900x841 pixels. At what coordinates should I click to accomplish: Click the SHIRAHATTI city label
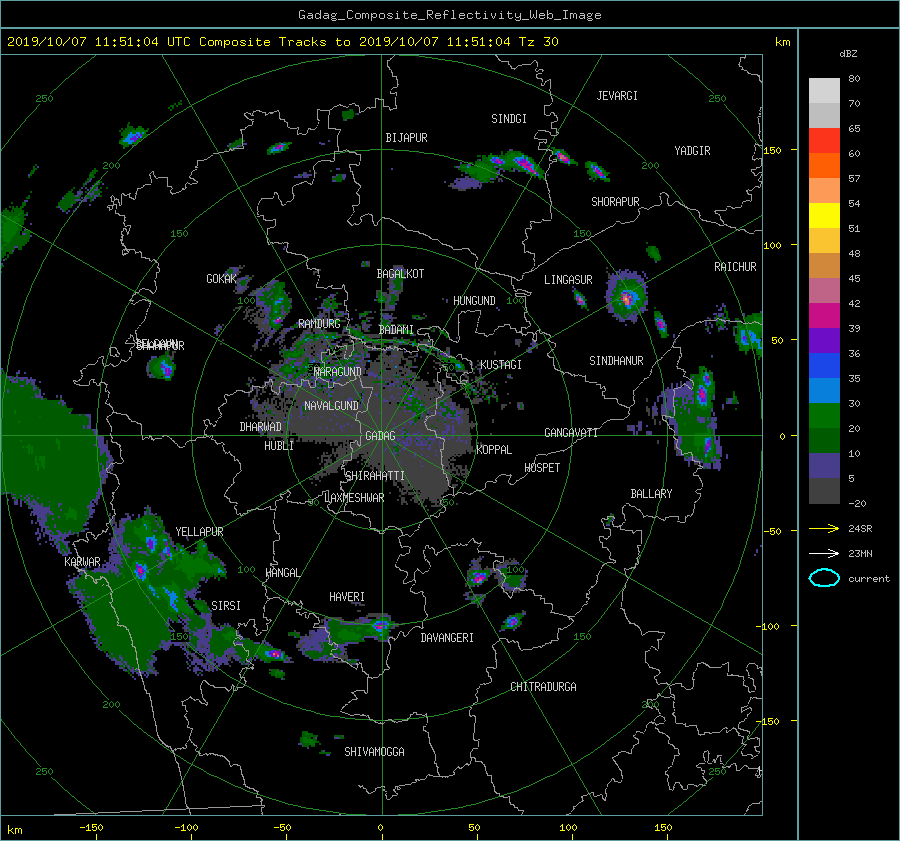coord(375,476)
